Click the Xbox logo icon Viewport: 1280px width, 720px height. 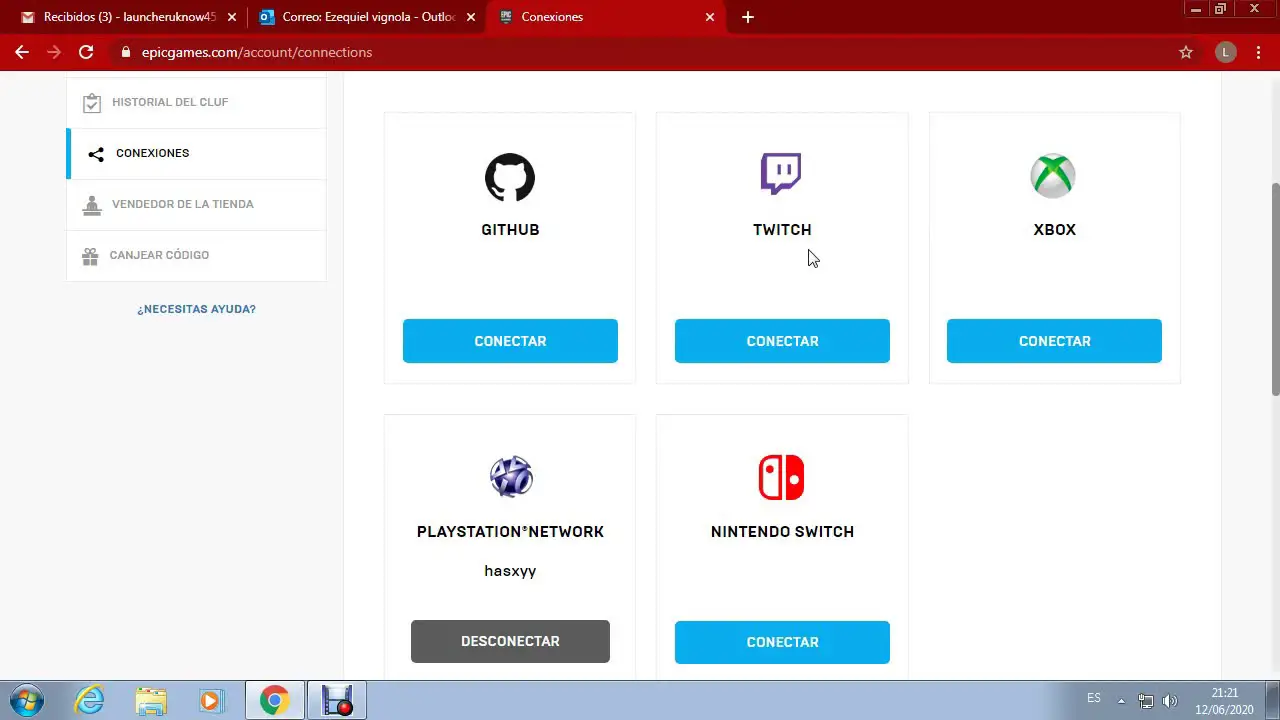tap(1053, 176)
